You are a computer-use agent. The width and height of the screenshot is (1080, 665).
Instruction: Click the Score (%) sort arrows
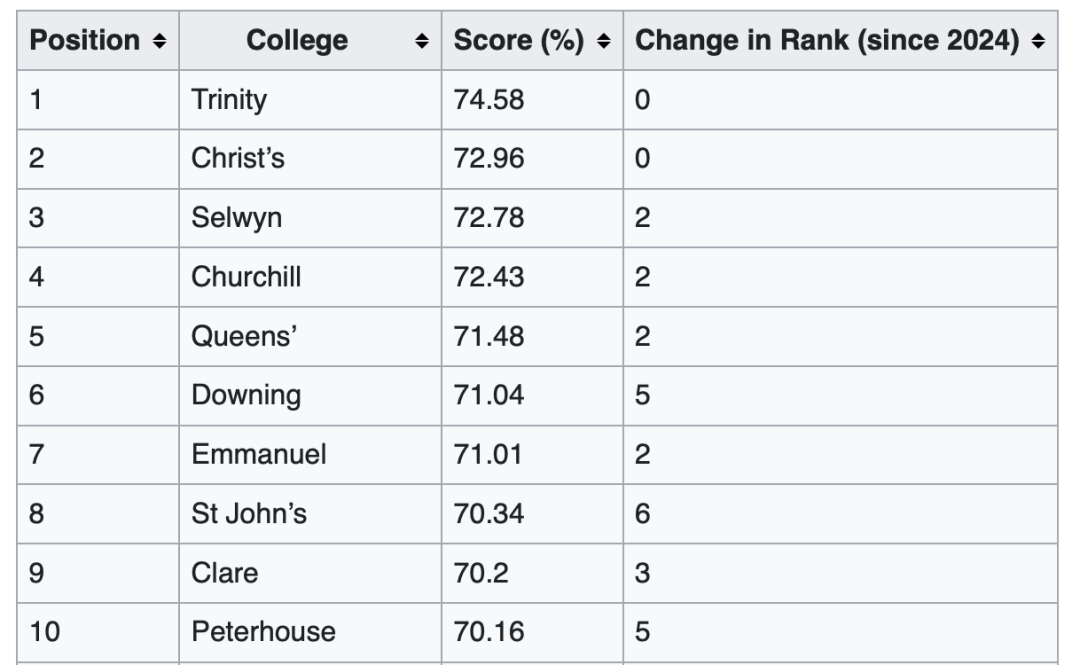(x=604, y=41)
